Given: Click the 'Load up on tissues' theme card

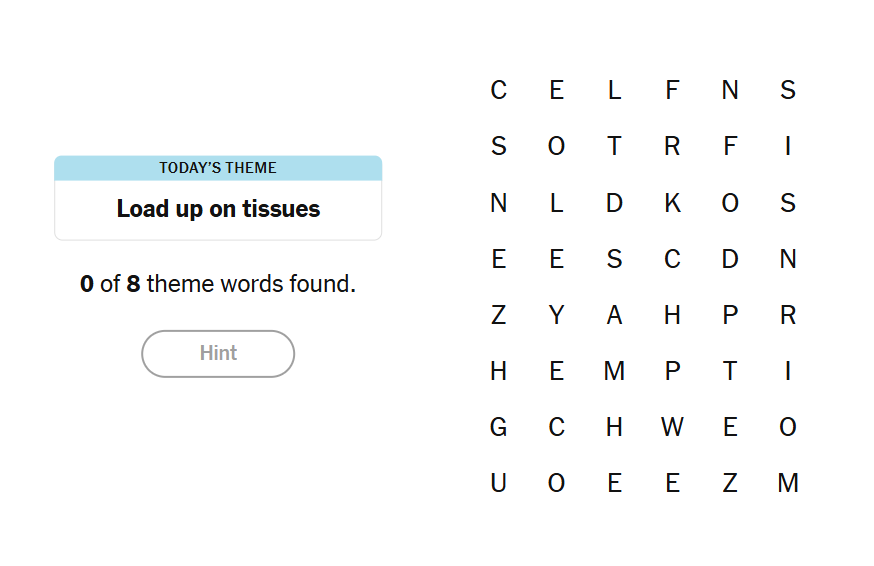Looking at the screenshot, I should [218, 209].
